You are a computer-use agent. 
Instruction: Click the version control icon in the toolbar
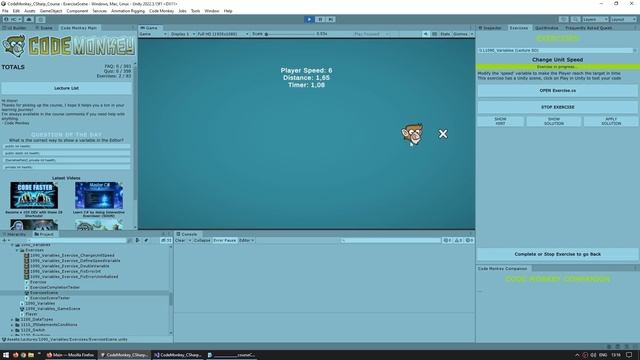point(40,19)
